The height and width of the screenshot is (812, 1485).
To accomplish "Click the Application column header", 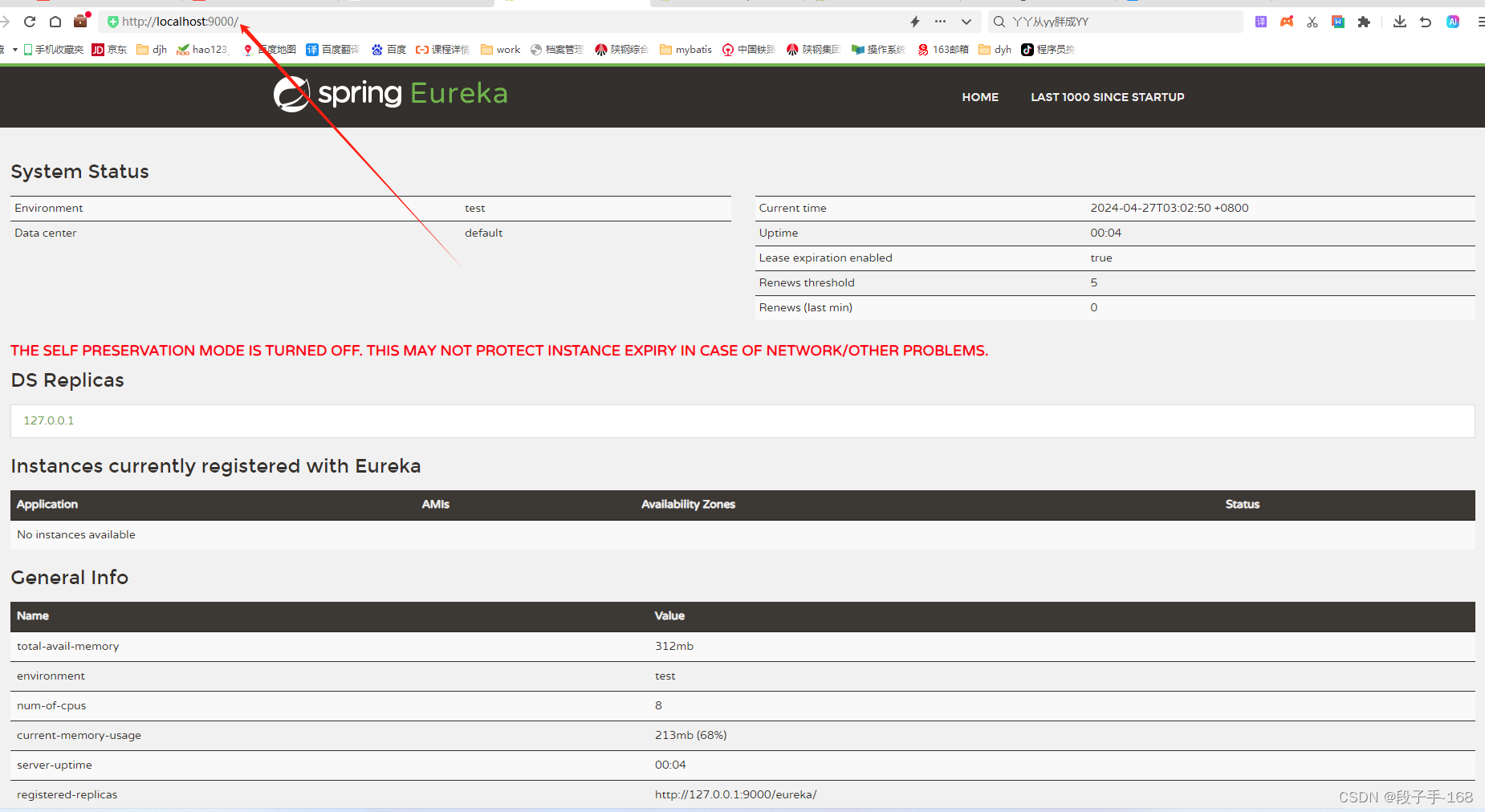I will click(x=47, y=504).
